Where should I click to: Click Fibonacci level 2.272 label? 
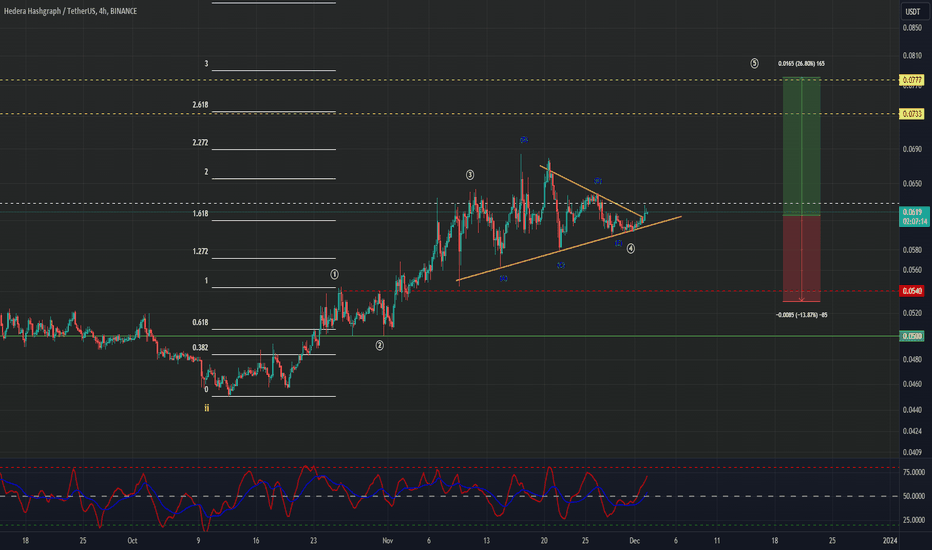pos(200,143)
